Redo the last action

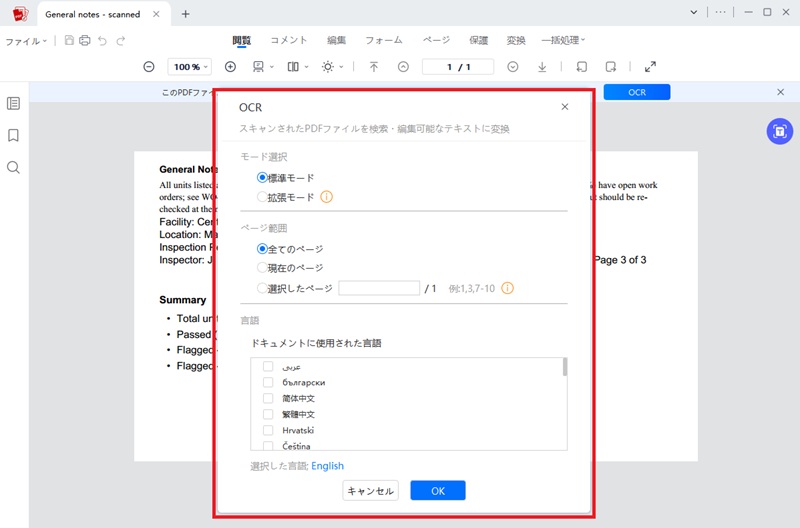click(121, 41)
